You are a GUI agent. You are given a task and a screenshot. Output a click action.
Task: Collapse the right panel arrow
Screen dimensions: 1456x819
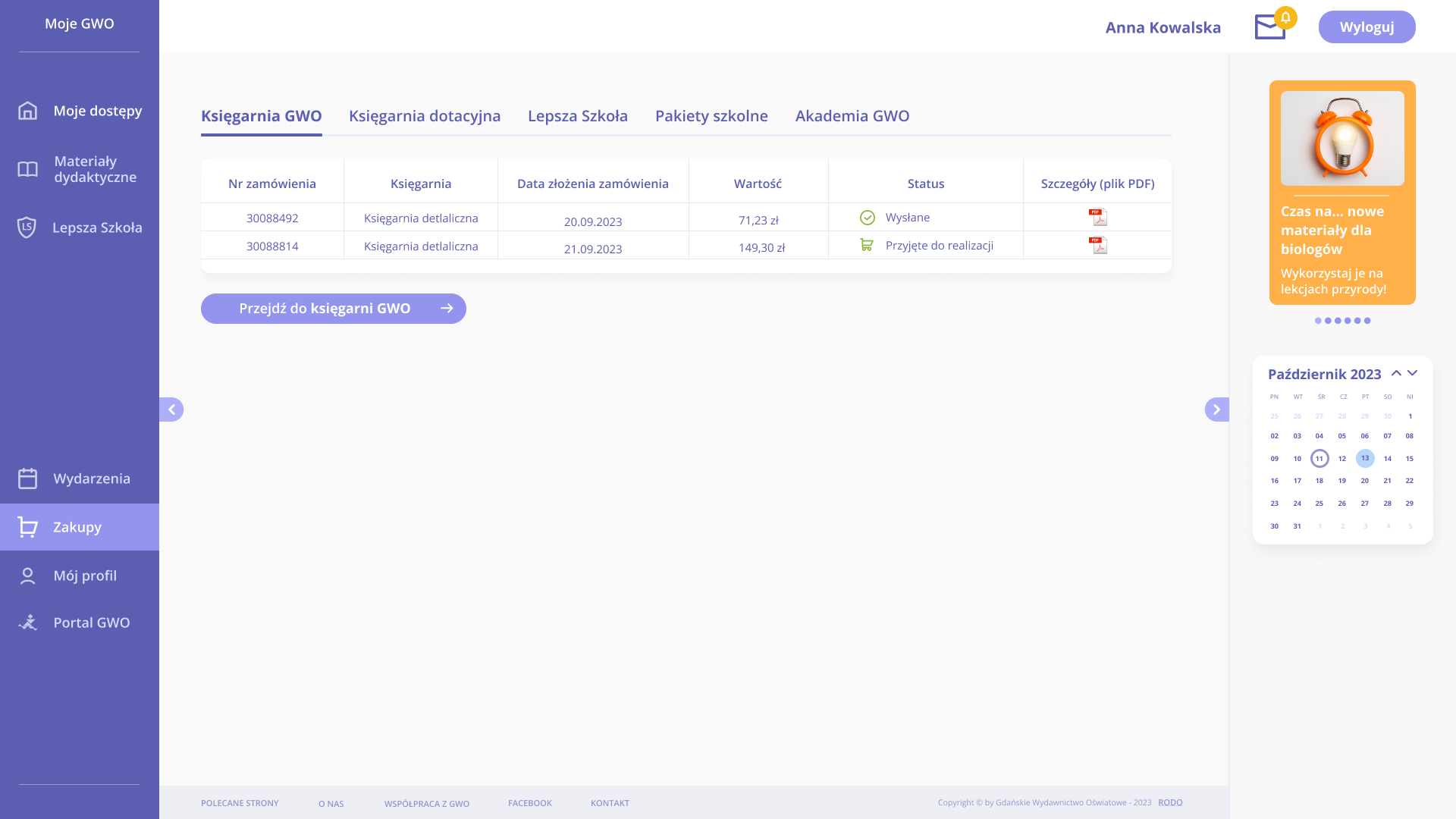point(1216,409)
